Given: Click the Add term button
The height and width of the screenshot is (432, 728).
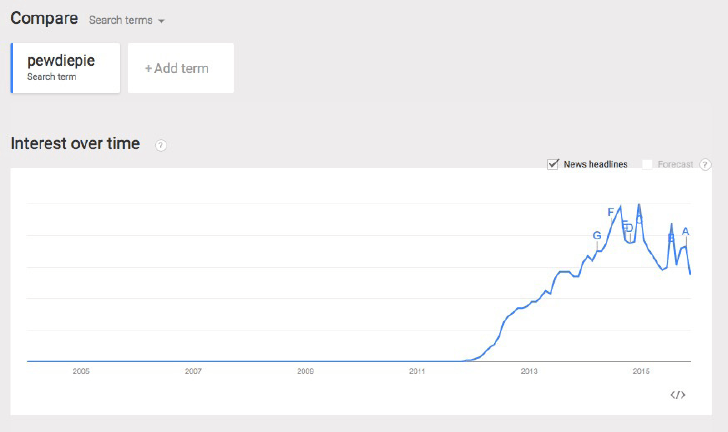Looking at the screenshot, I should click(x=181, y=68).
